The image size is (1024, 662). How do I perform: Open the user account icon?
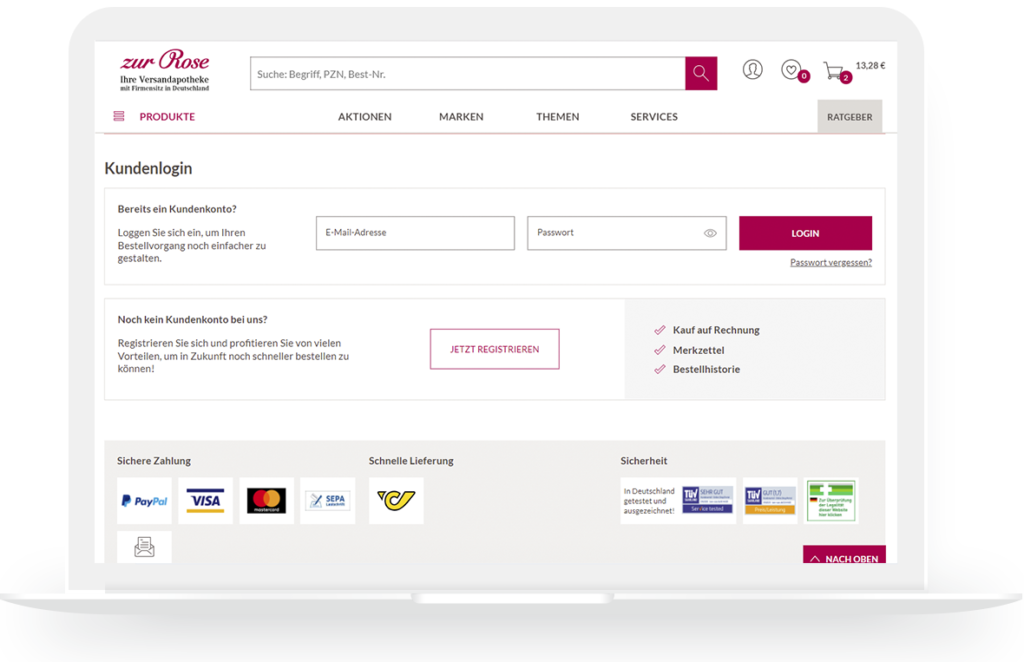point(752,69)
